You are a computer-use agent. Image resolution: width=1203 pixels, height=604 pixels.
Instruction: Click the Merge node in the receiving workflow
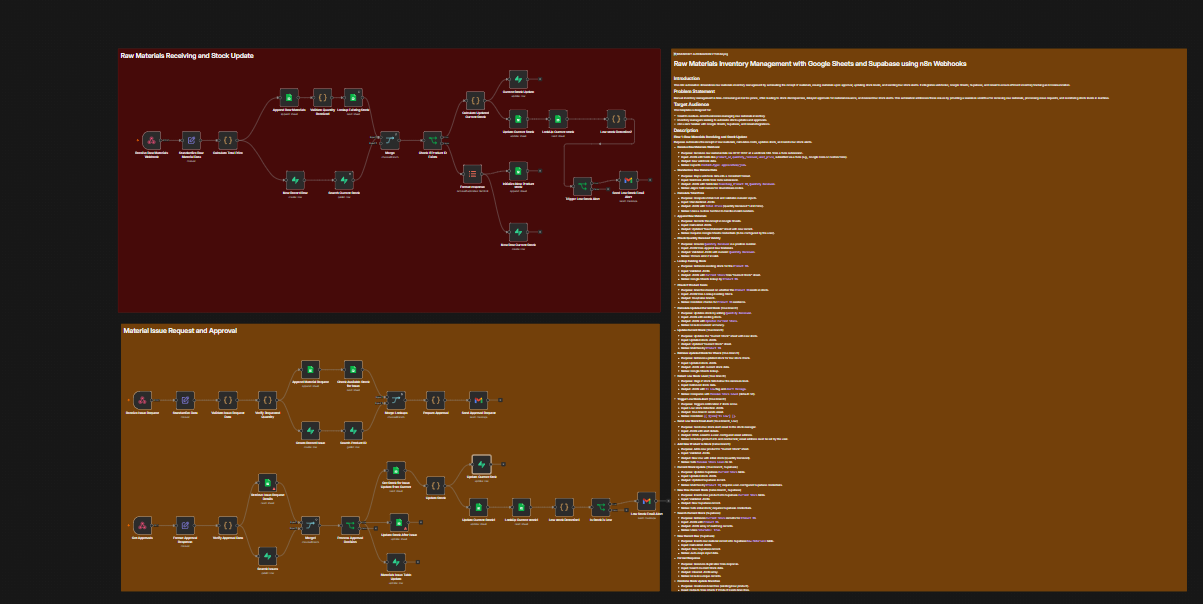390,140
